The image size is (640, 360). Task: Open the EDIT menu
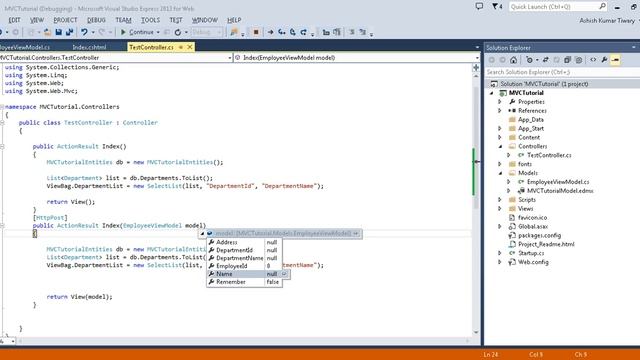(x=14, y=20)
